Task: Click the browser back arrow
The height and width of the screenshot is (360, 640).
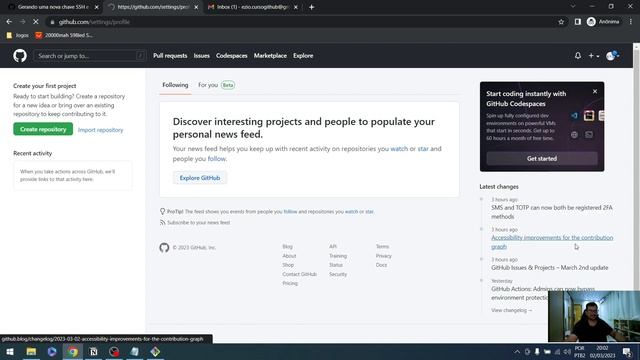Action: 9,22
